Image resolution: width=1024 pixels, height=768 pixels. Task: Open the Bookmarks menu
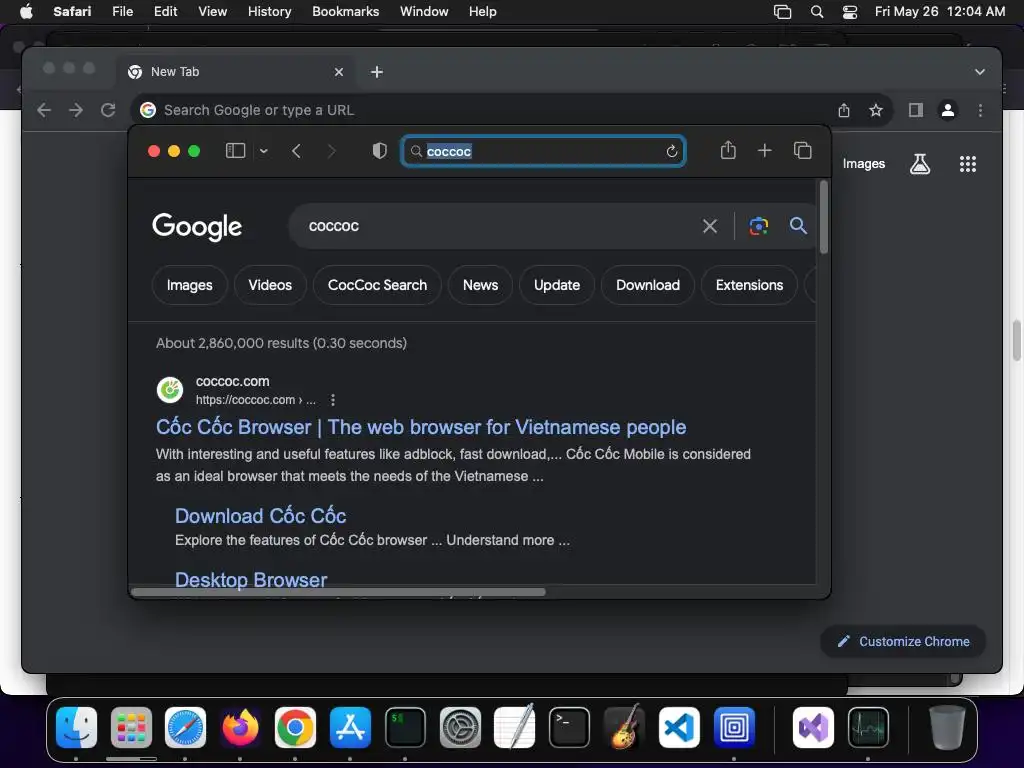click(345, 11)
